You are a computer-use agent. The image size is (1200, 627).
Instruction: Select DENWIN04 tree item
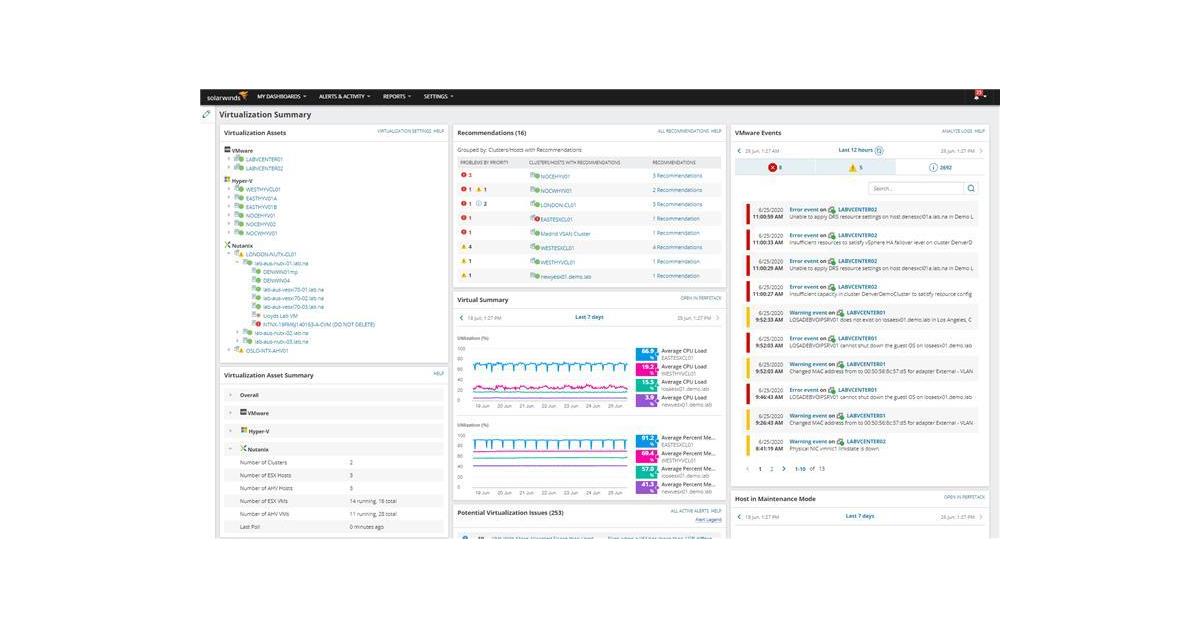[x=277, y=280]
